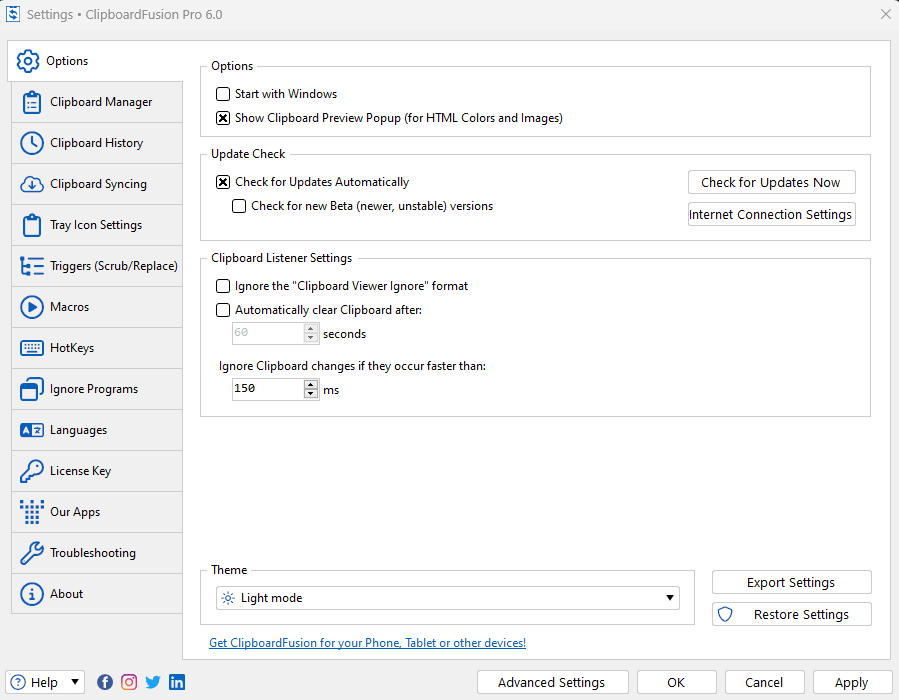Tick Ignore the Clipboard Viewer Ignore format
The height and width of the screenshot is (700, 899).
click(223, 286)
